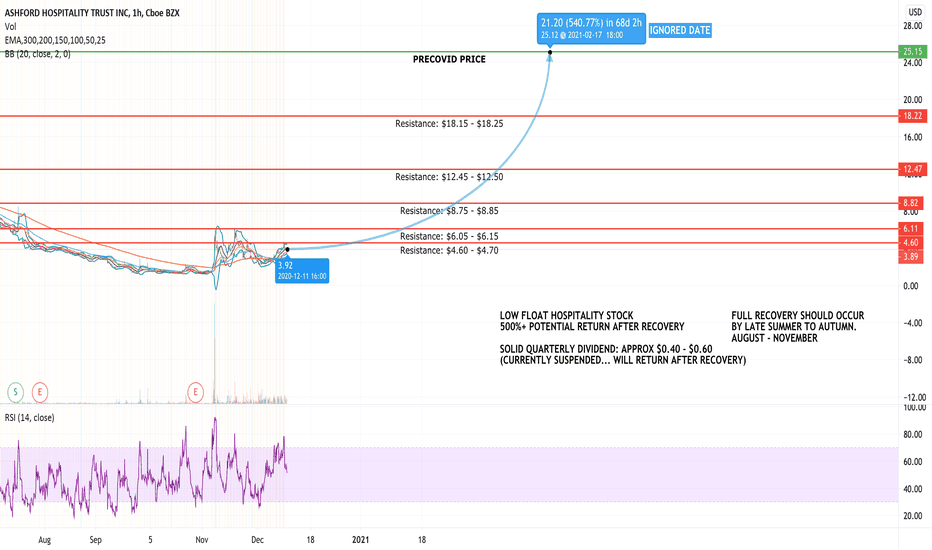This screenshot has height=550, width=932.
Task: Select the green 25.15 price label
Action: point(912,51)
